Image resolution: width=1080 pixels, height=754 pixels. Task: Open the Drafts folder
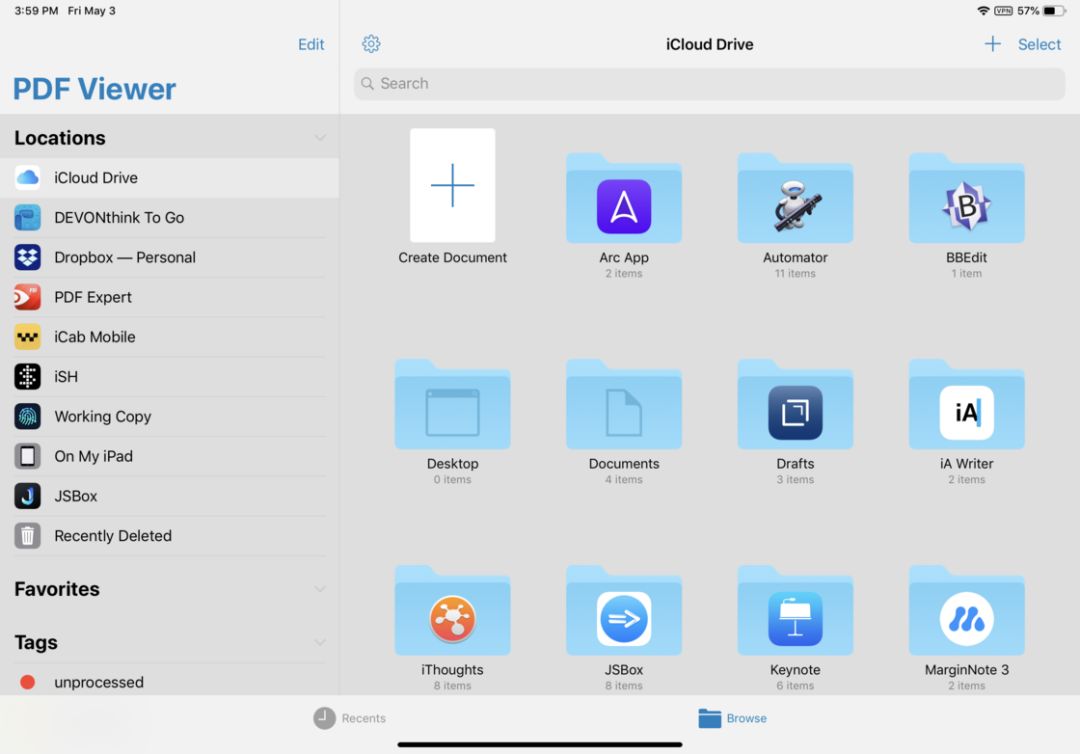click(795, 404)
